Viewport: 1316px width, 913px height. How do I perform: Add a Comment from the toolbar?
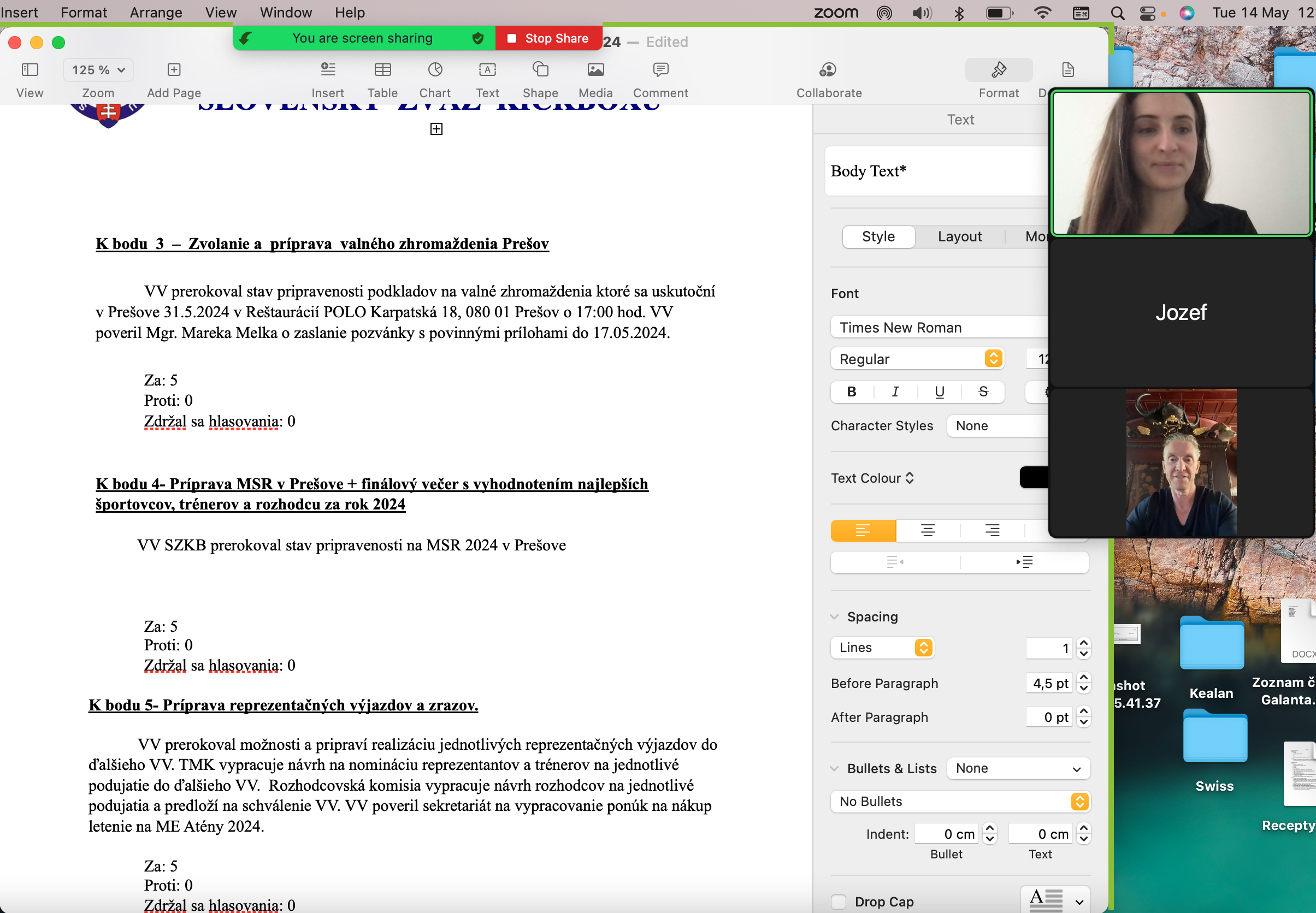point(661,70)
